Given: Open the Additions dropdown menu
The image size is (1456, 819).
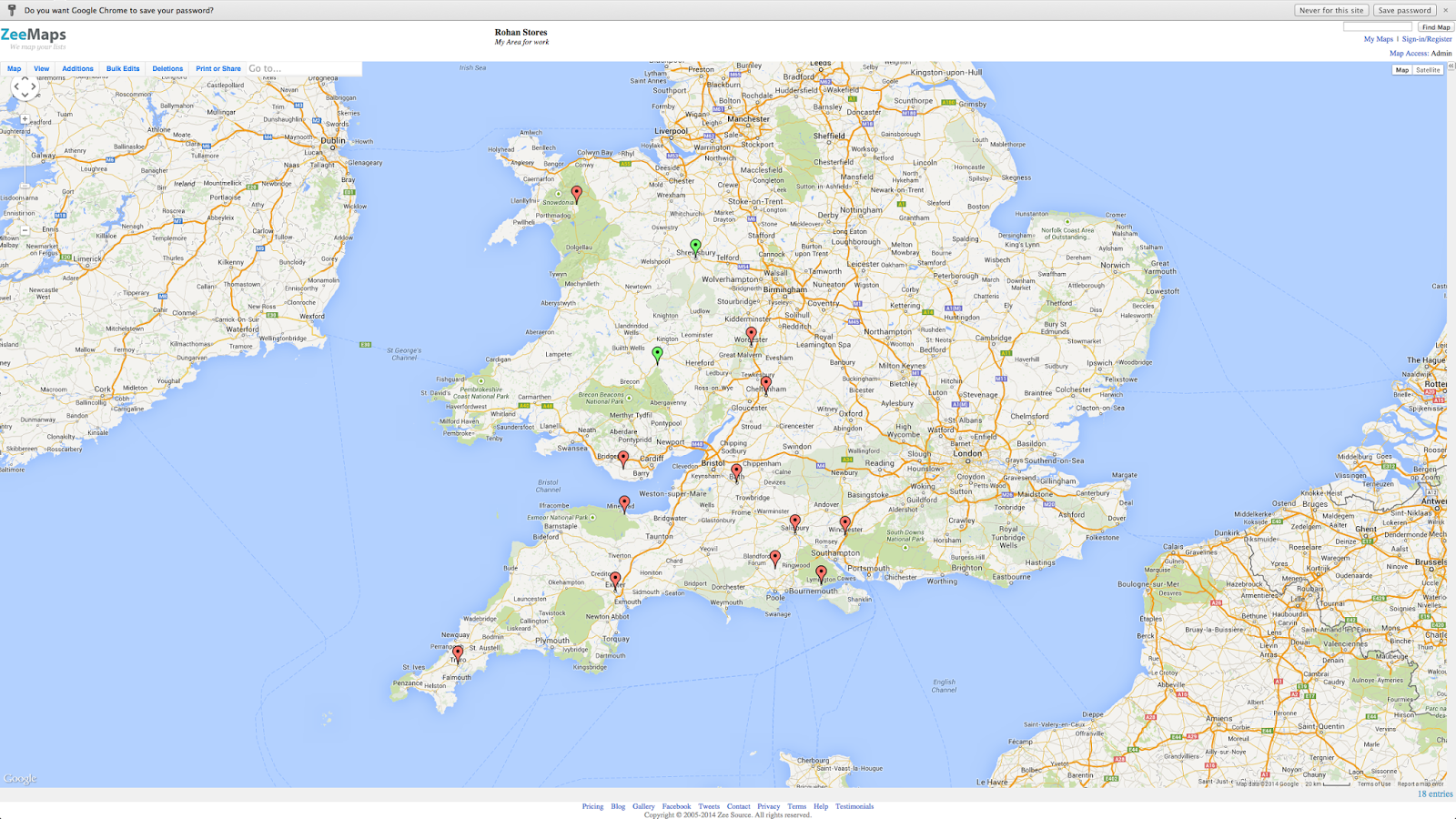Looking at the screenshot, I should pyautogui.click(x=77, y=68).
